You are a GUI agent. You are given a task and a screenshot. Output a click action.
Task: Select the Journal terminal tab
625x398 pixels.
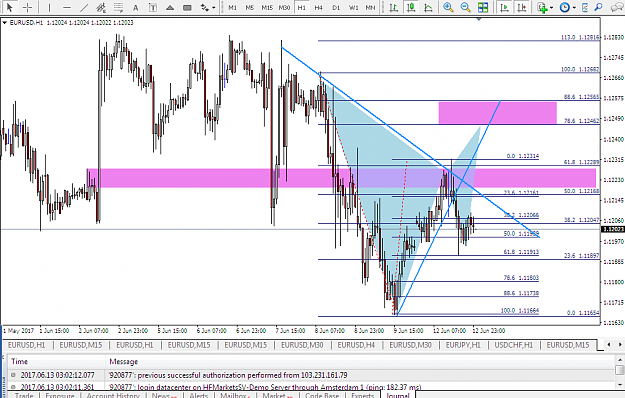pyautogui.click(x=398, y=395)
